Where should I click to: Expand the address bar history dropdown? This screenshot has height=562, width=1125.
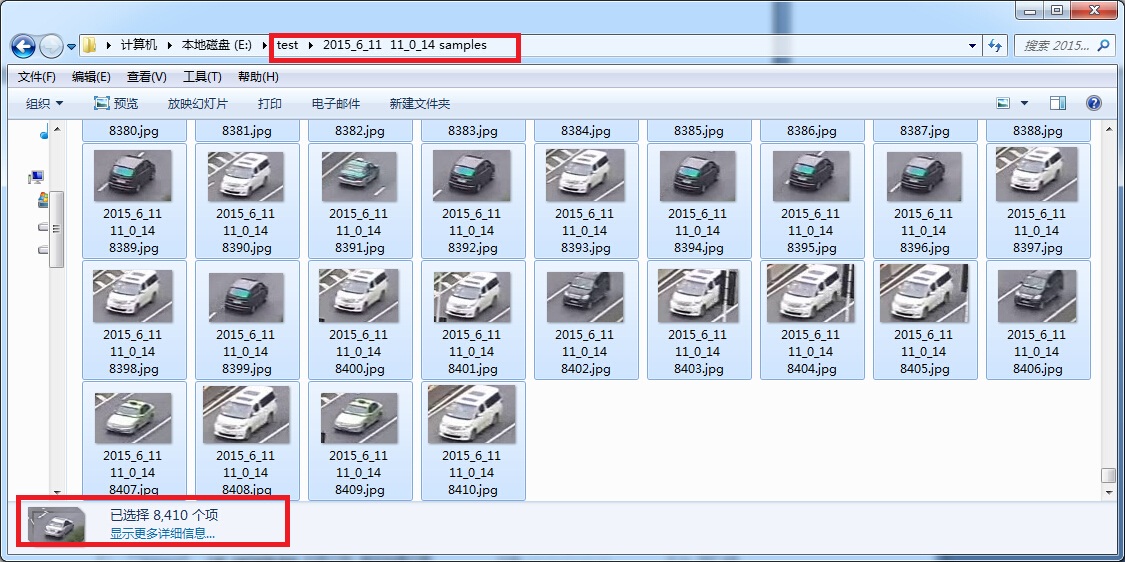click(972, 46)
